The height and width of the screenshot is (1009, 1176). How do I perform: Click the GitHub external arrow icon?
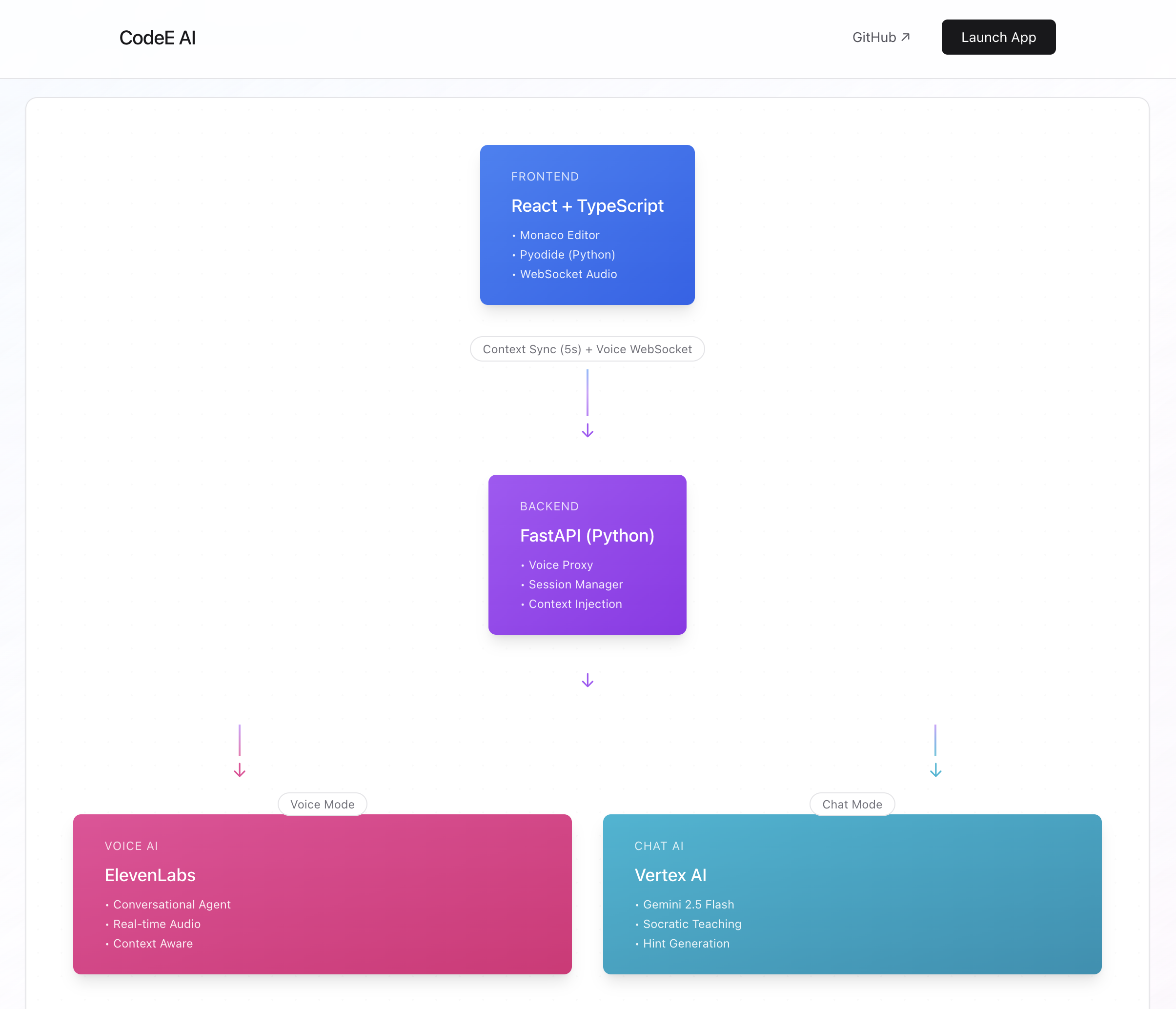[x=906, y=37]
